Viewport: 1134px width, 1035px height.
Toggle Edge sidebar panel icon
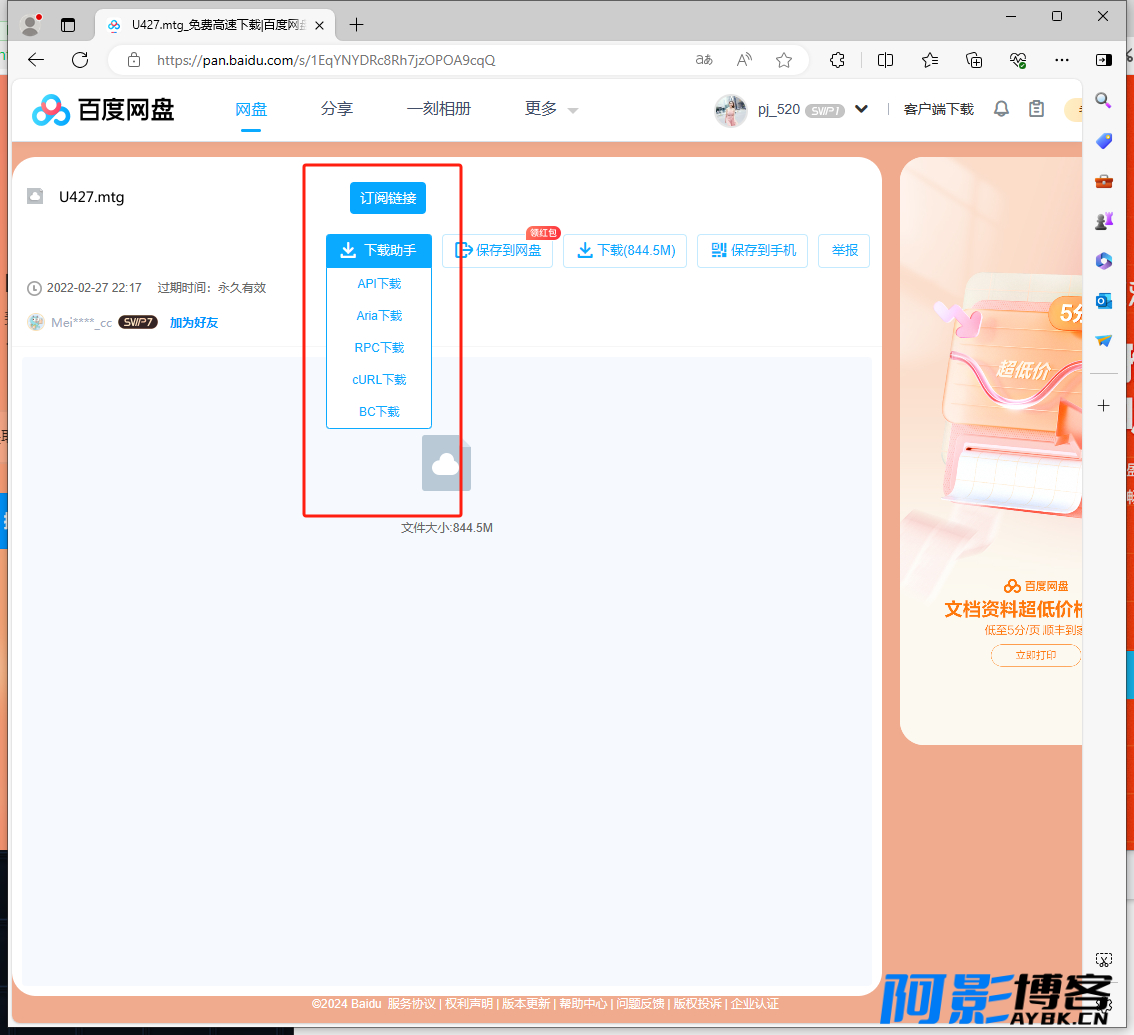pos(1104,60)
